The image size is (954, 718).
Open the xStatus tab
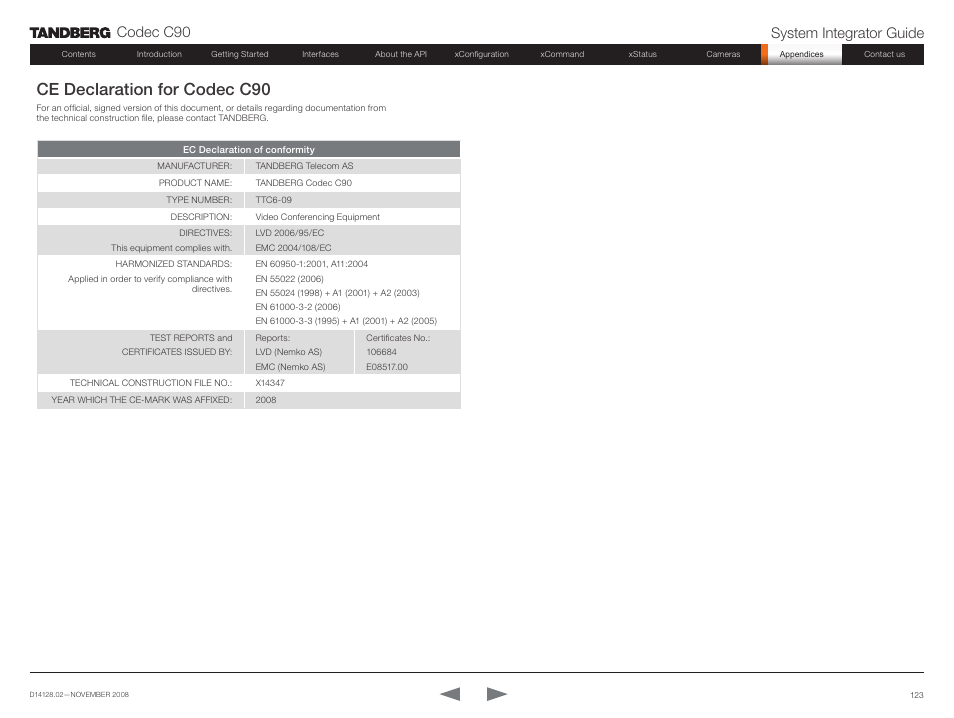(x=642, y=54)
